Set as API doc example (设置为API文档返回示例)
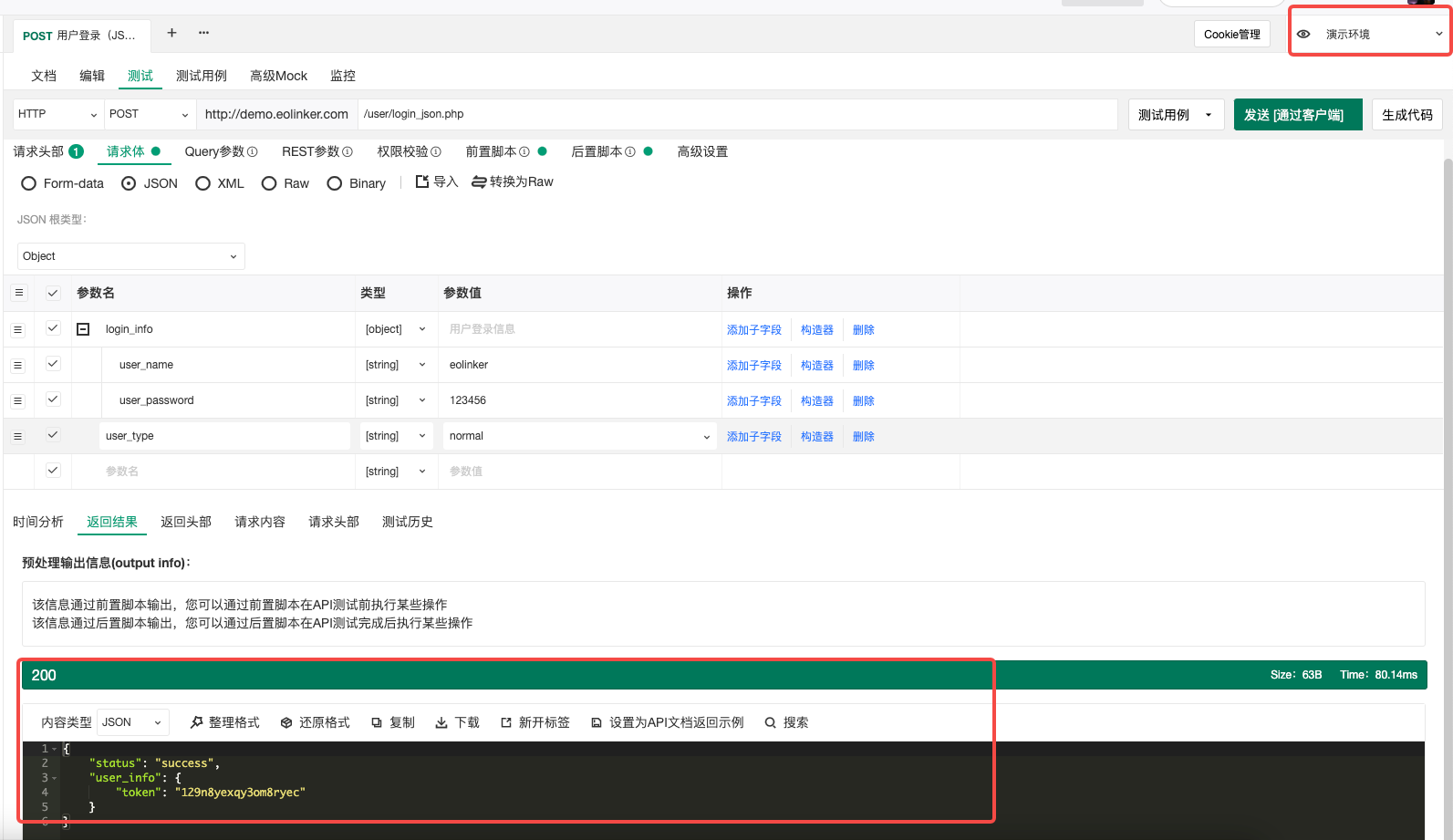Viewport: 1453px width, 840px height. (667, 722)
